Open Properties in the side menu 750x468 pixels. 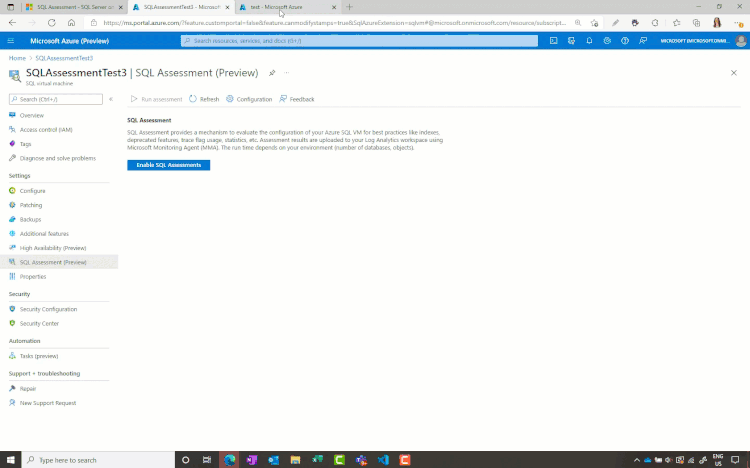33,277
